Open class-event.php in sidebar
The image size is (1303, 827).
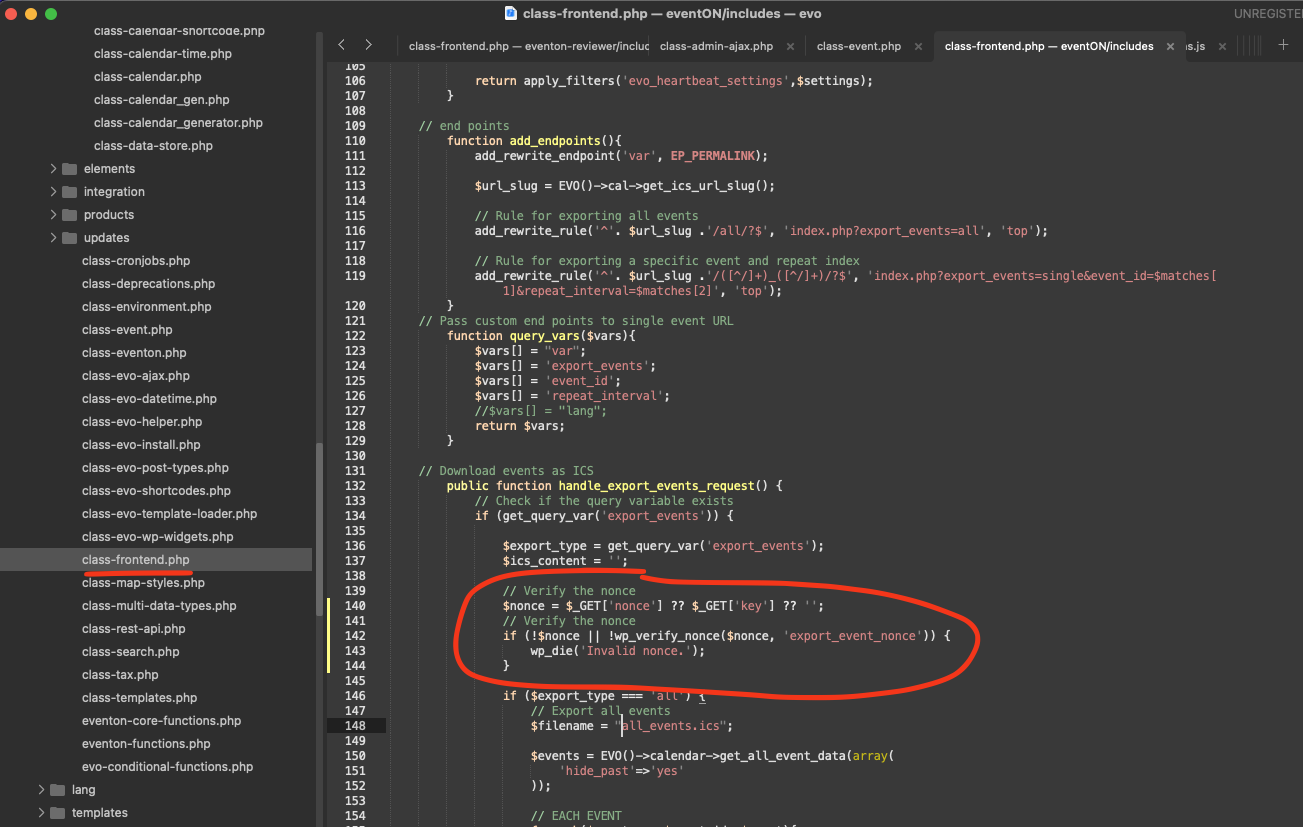point(127,330)
